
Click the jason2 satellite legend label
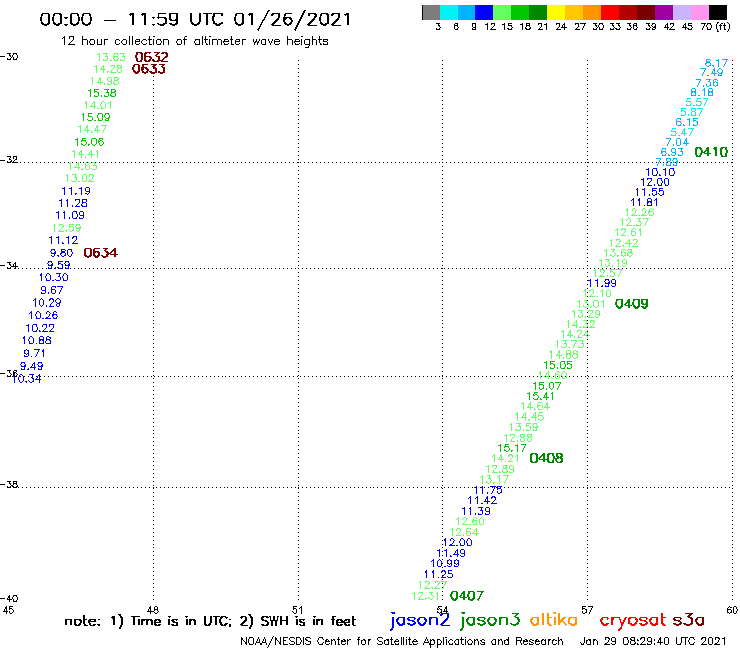(x=420, y=620)
